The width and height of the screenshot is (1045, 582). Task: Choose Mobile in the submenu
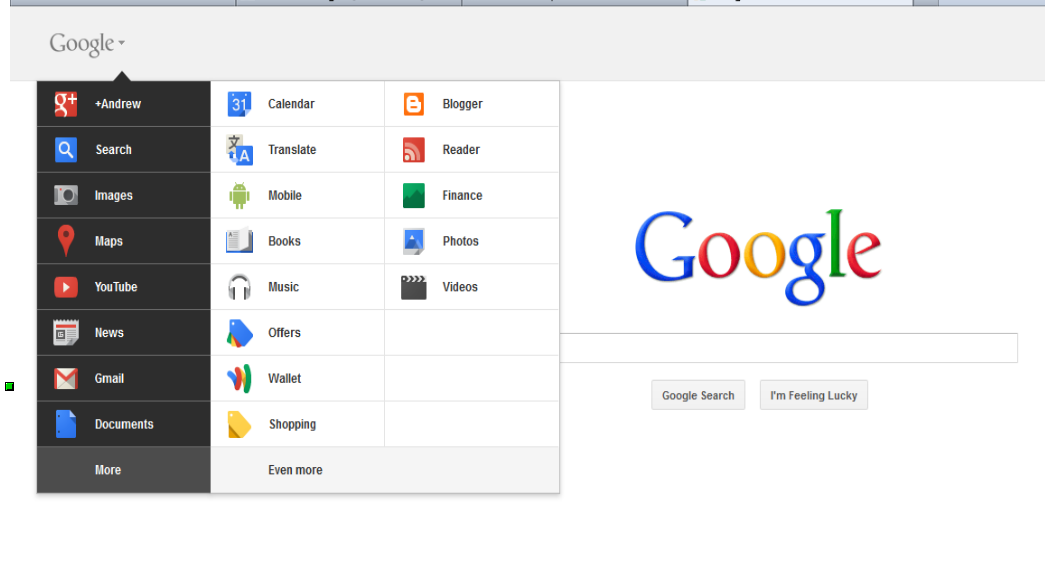(x=297, y=195)
